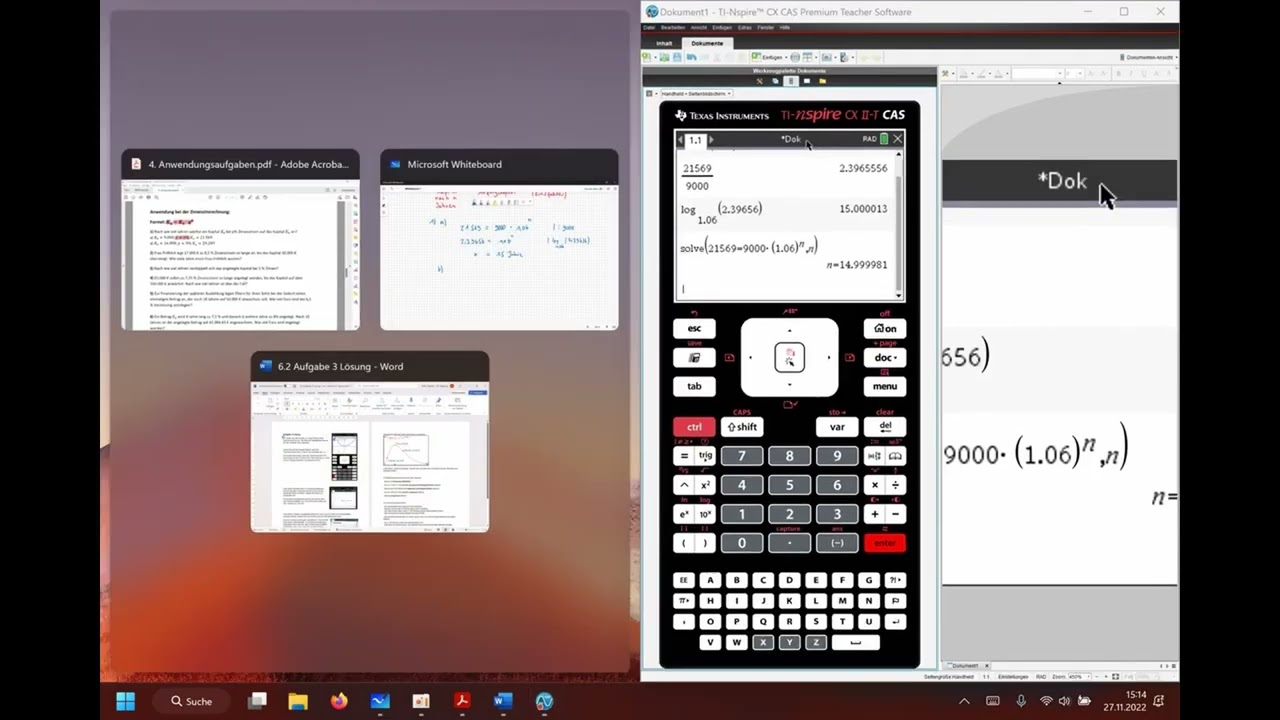Image resolution: width=1280 pixels, height=720 pixels.
Task: Open the volume control in system tray
Action: coord(1064,701)
